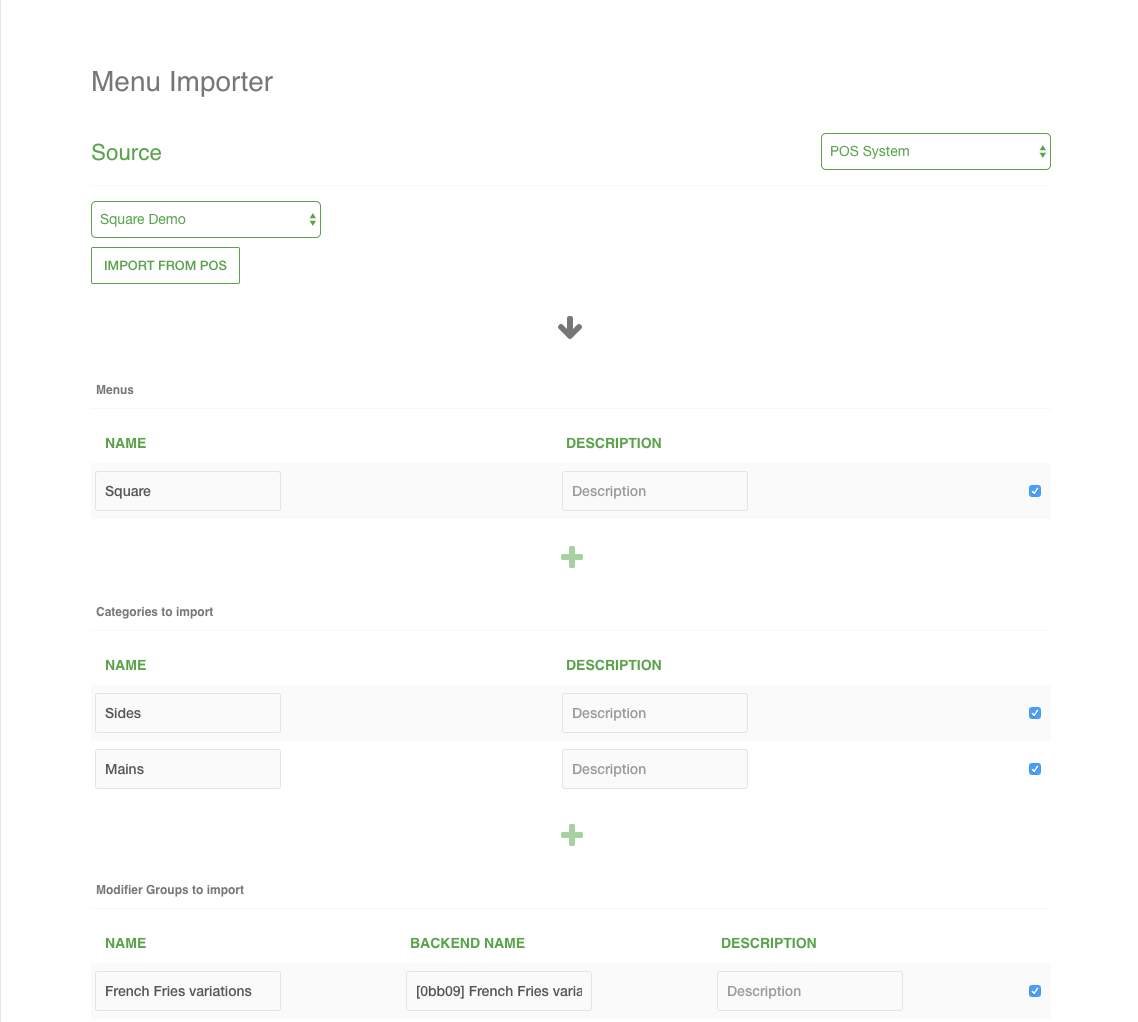Select the French Fries variations name field
The width and height of the screenshot is (1138, 1022).
click(x=187, y=991)
